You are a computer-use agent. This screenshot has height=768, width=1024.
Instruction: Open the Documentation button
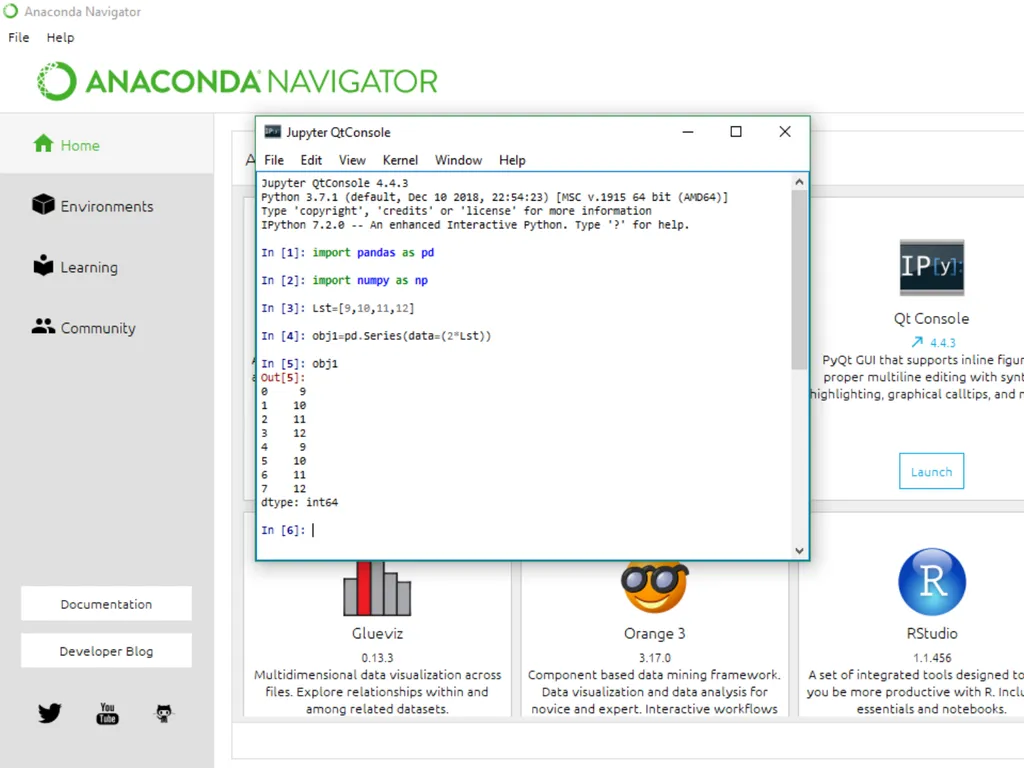106,603
